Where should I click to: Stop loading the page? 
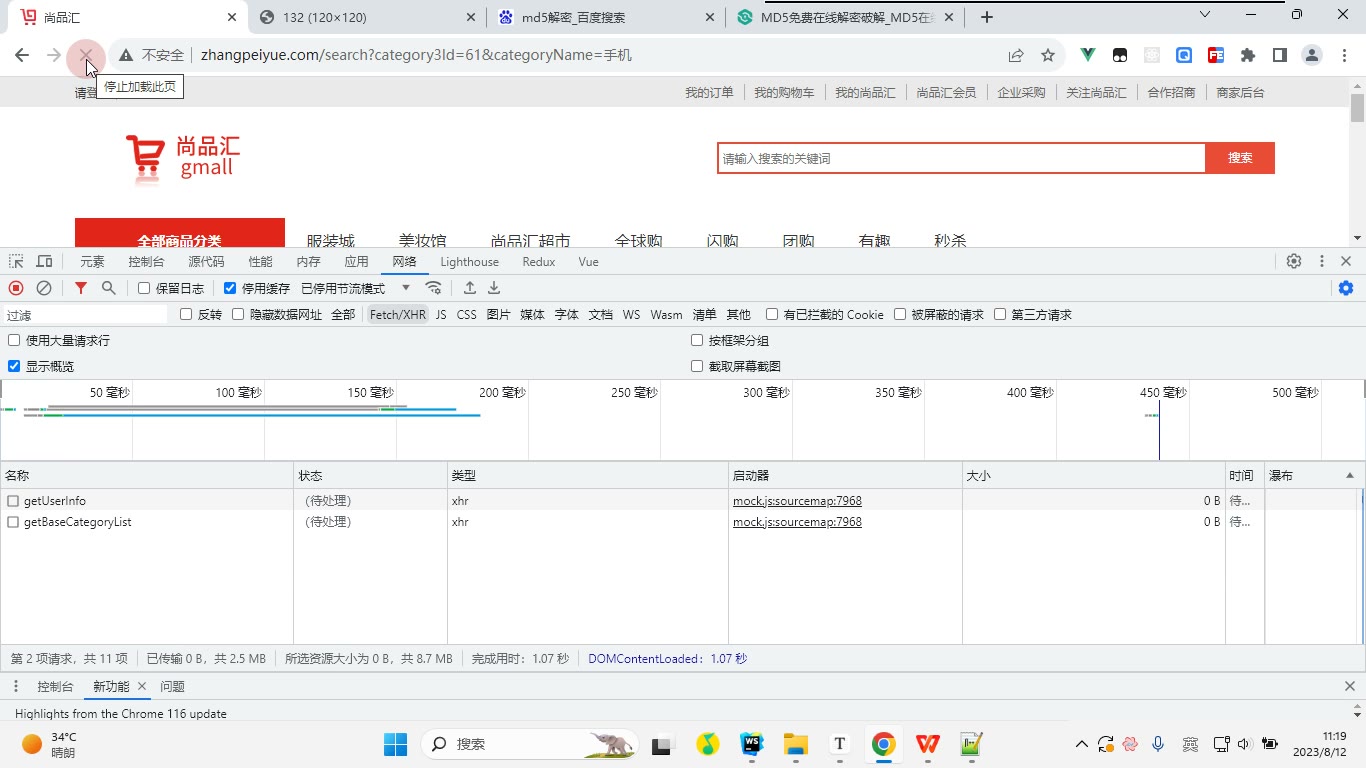[x=86, y=56]
